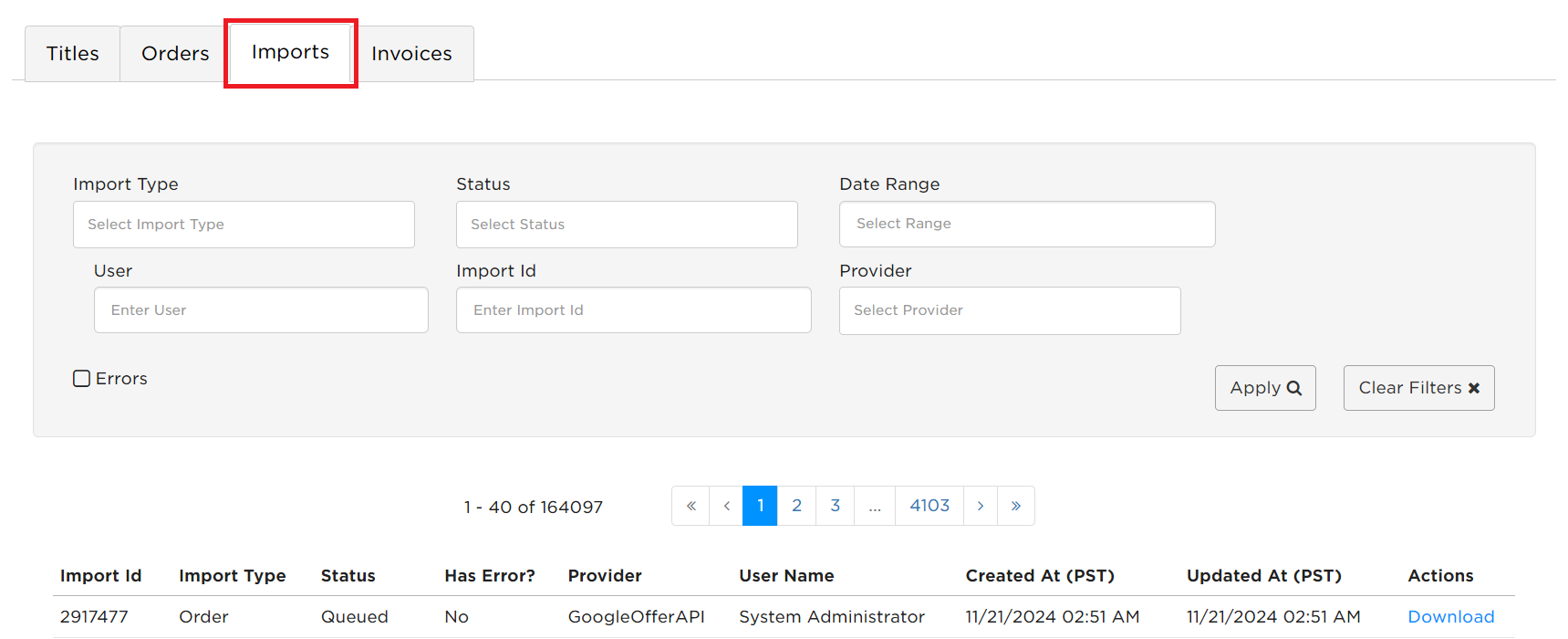Go to page 3

point(835,506)
